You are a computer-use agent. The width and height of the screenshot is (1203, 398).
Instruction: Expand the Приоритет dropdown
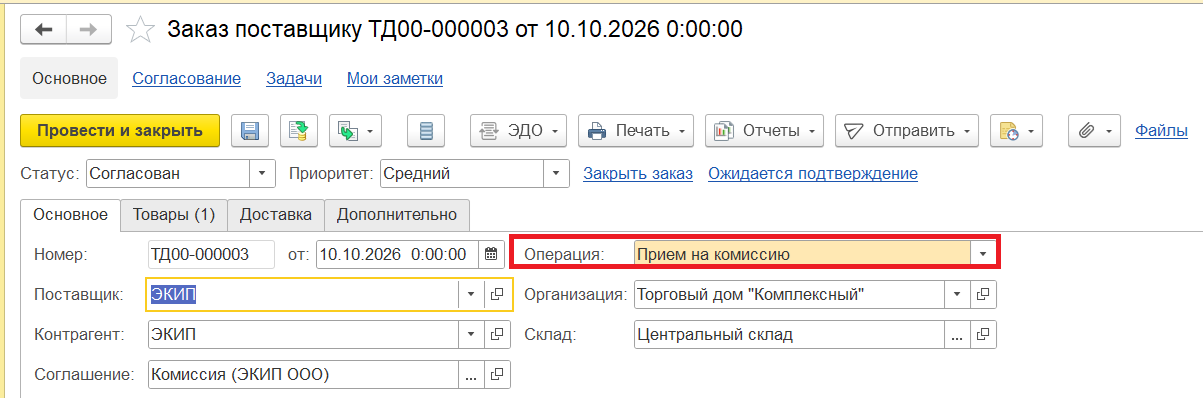556,173
